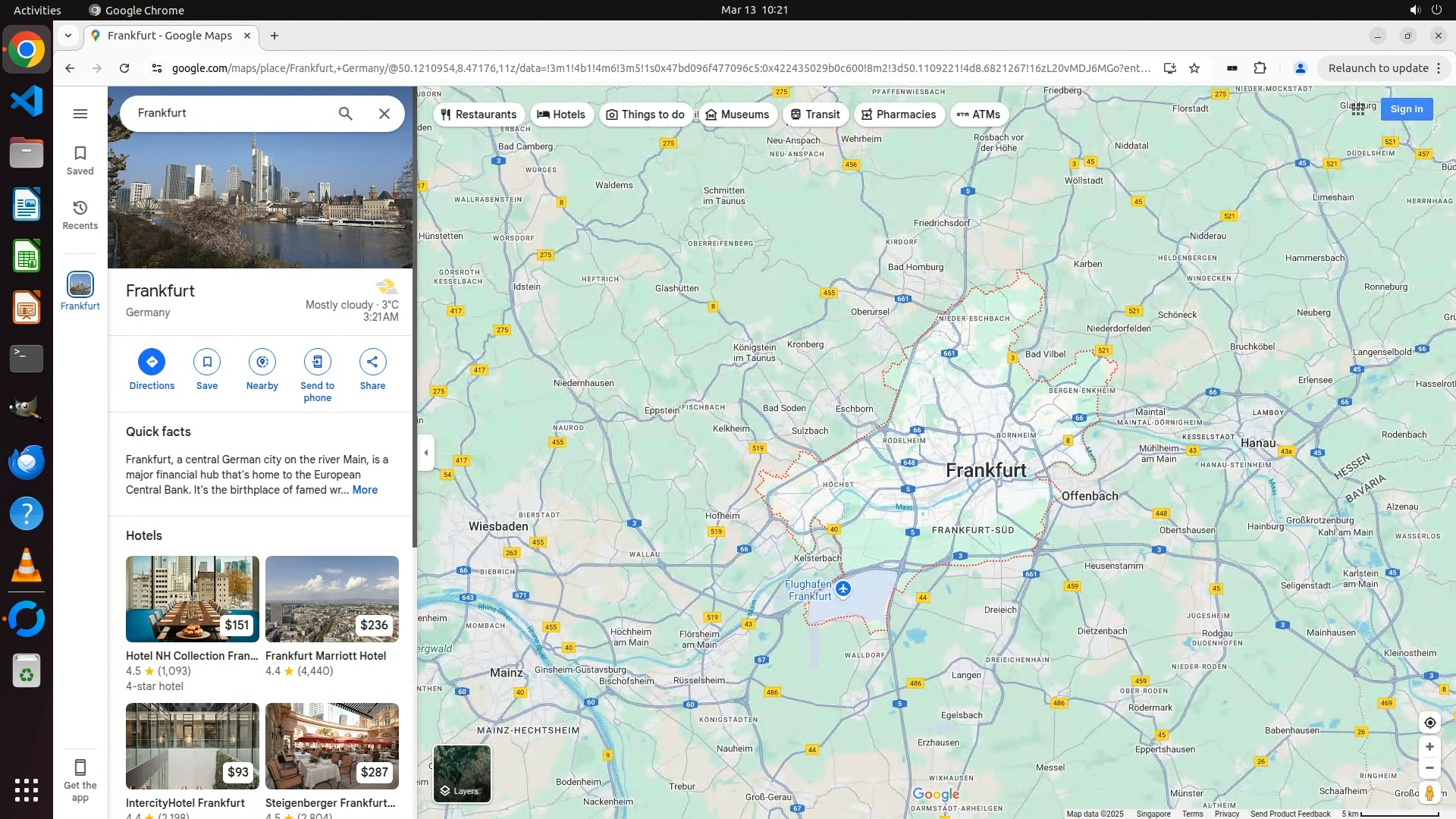Click the search magnifier icon
Viewport: 1456px width, 819px height.
tap(346, 114)
